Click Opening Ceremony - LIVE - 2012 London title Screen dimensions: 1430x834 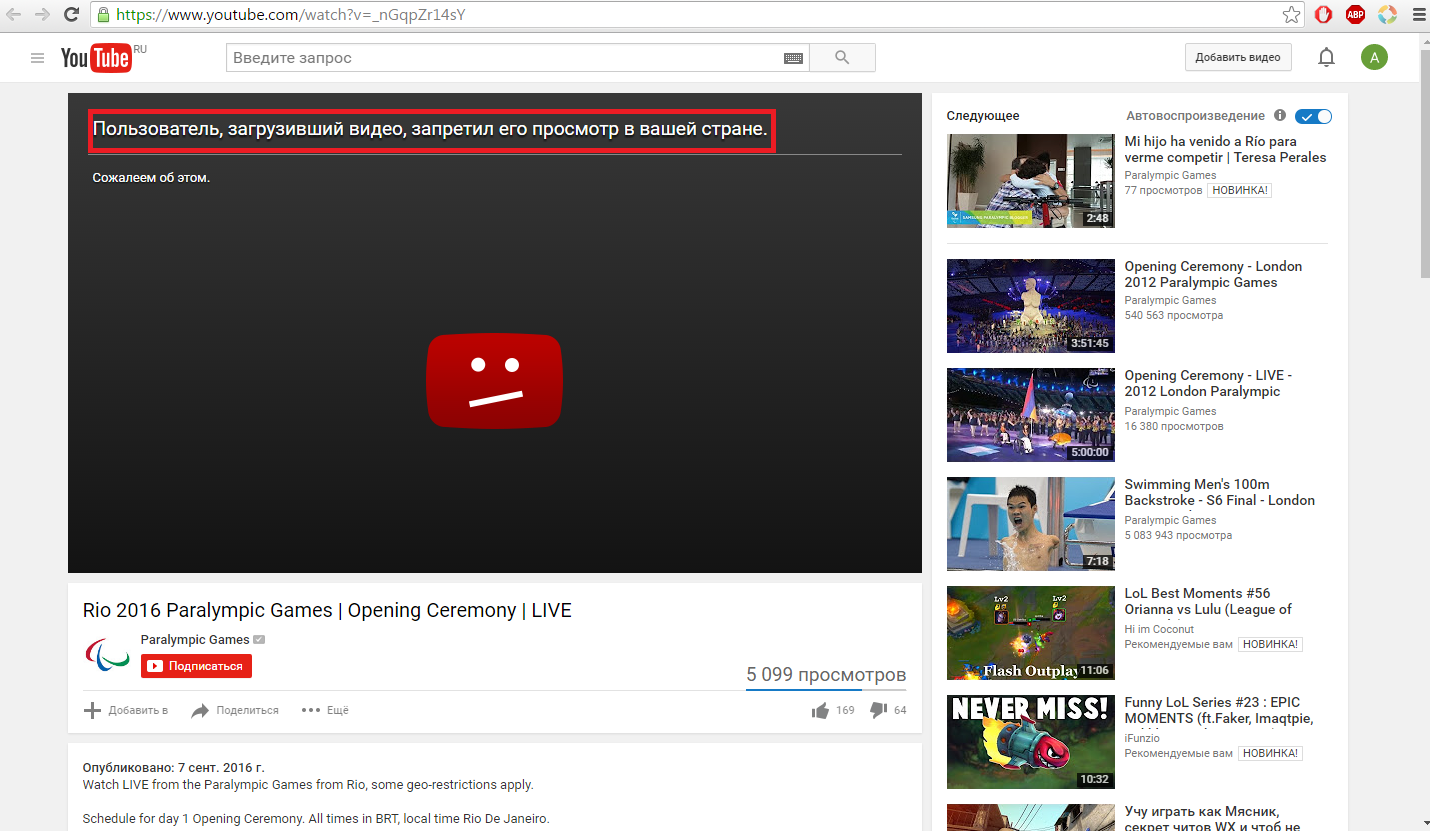[x=1208, y=383]
